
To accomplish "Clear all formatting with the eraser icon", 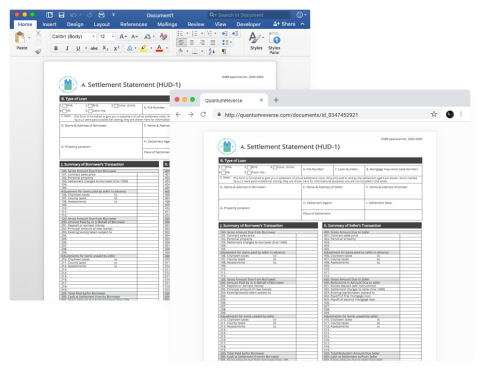I will coord(163,36).
